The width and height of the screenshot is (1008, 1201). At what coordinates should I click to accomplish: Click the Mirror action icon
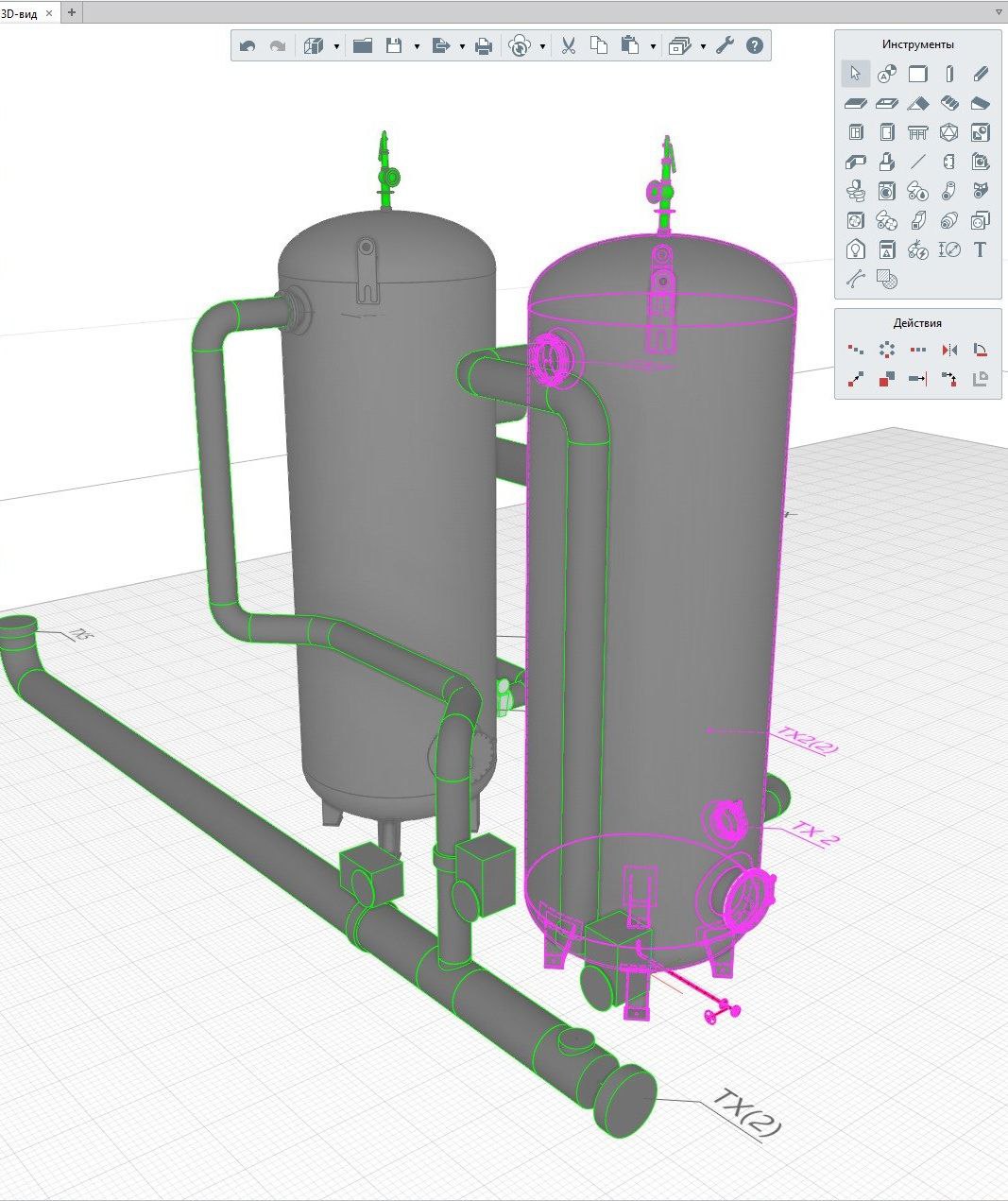coord(949,350)
